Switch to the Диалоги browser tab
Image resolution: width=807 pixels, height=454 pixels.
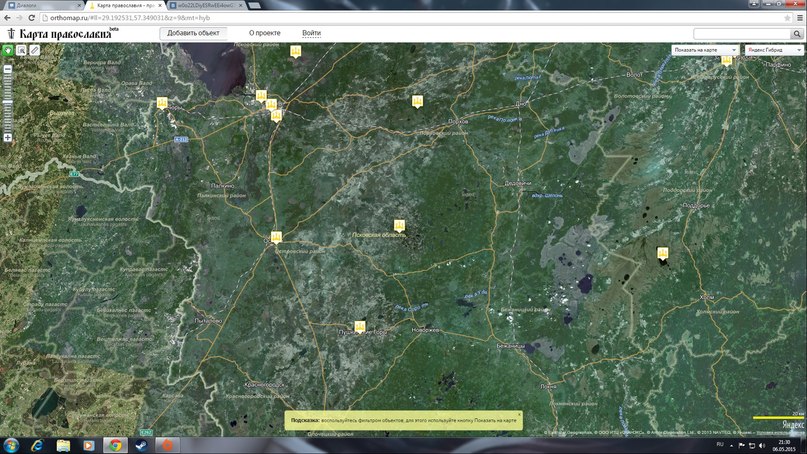pos(44,5)
